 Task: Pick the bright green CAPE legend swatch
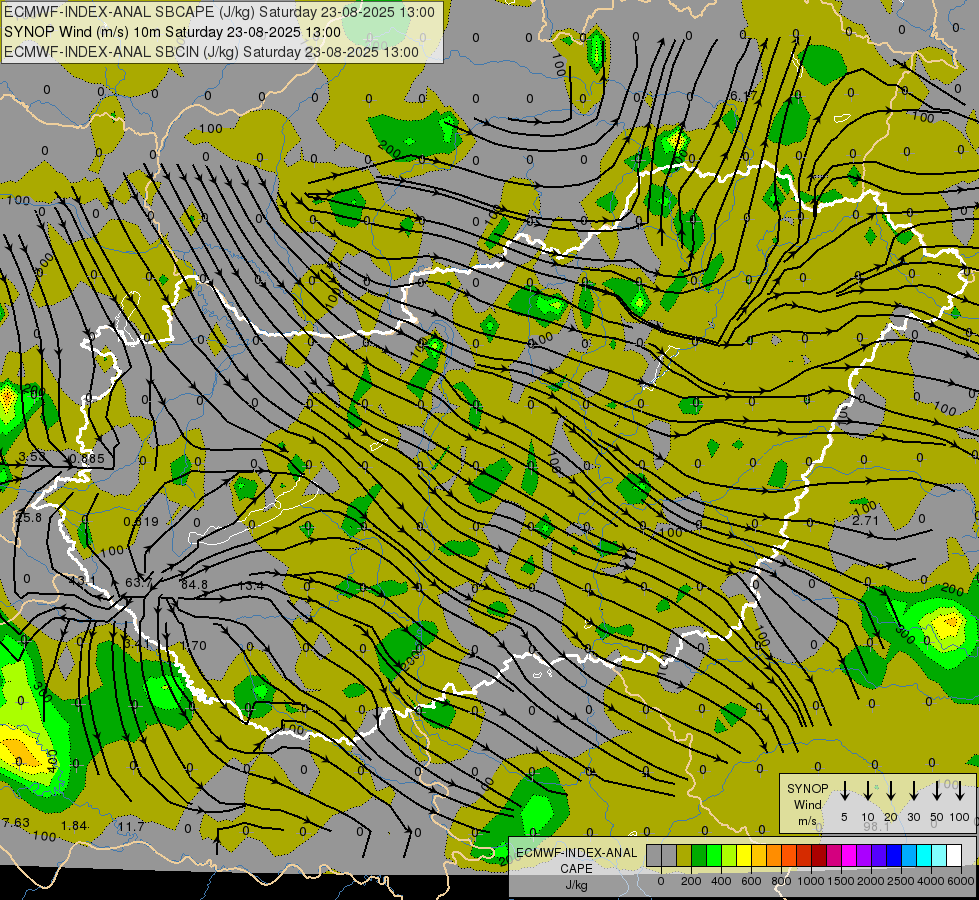tap(714, 855)
